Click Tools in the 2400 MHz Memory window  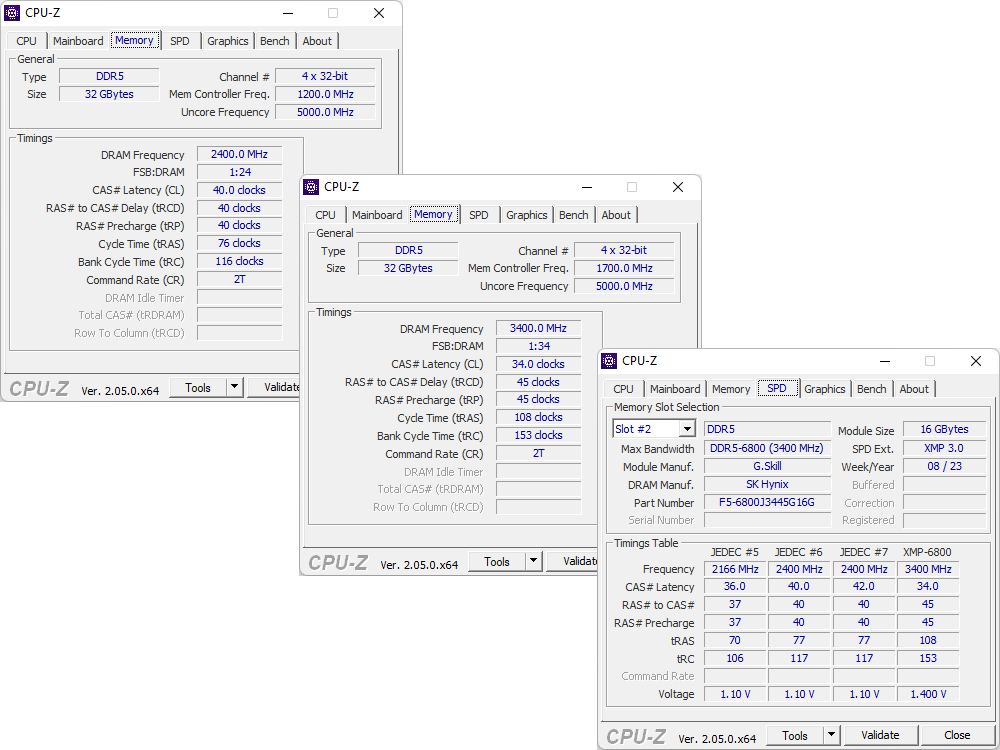click(198, 387)
